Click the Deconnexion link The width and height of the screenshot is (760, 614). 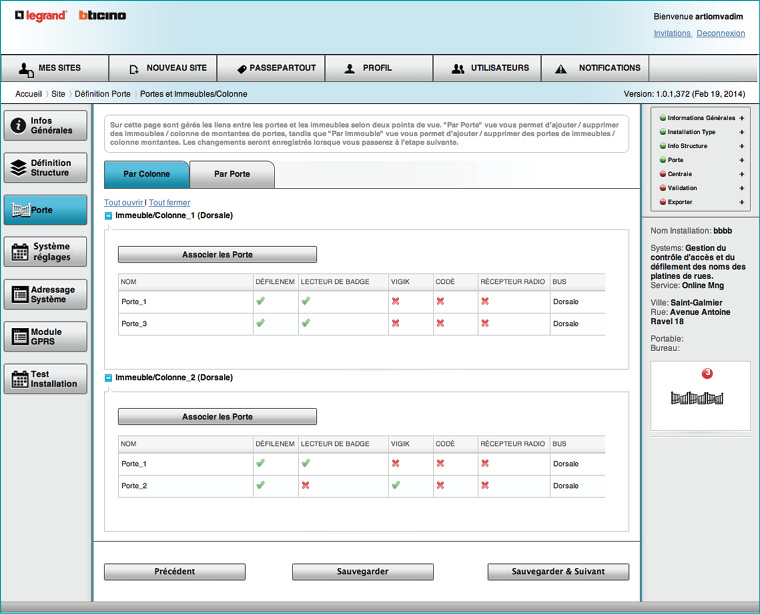tap(720, 33)
